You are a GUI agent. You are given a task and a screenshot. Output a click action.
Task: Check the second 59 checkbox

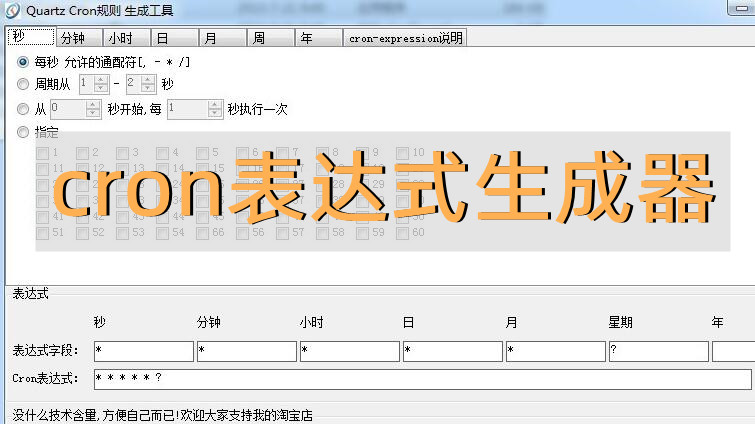pyautogui.click(x=363, y=233)
